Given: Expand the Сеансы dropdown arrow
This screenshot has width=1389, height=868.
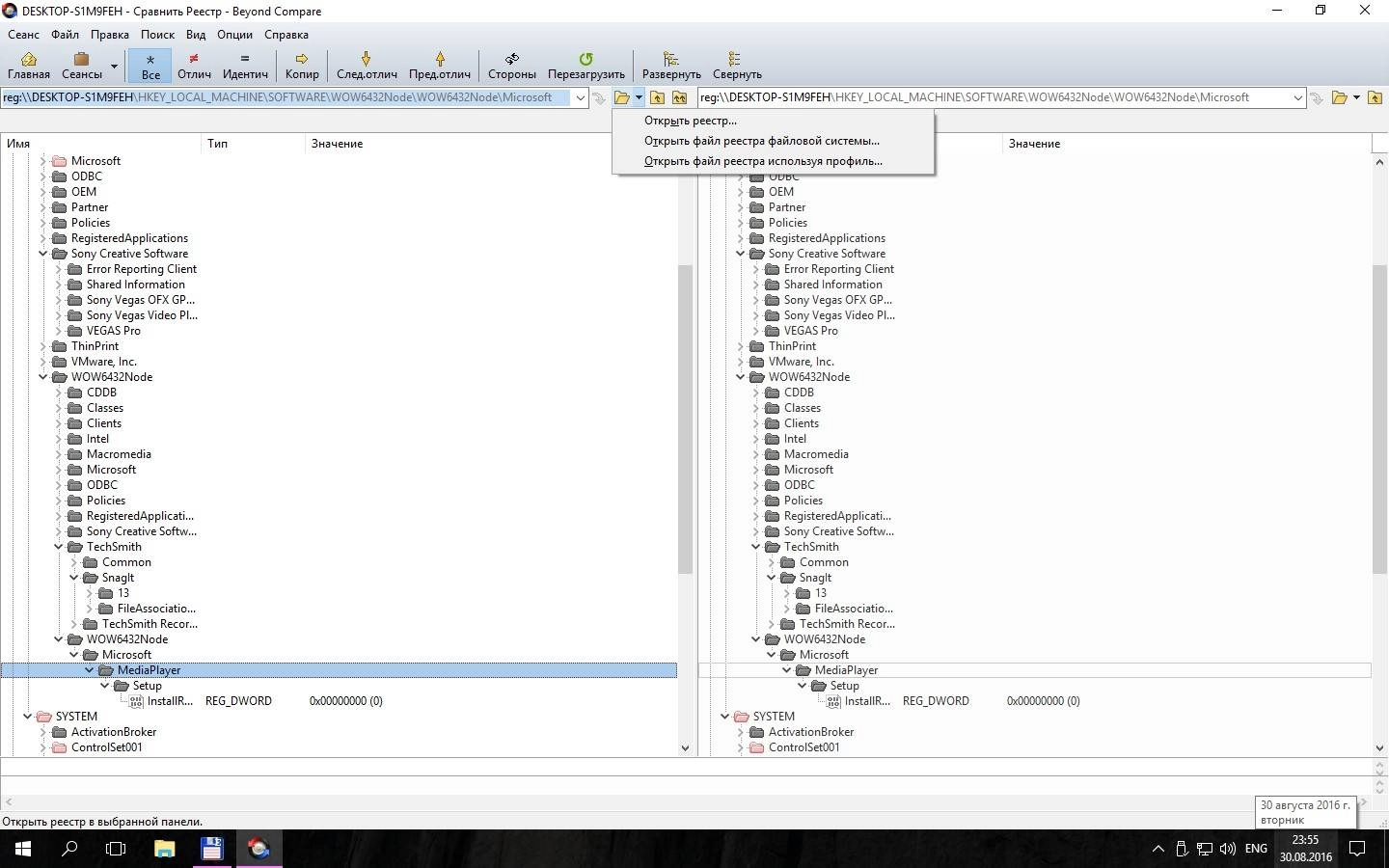Looking at the screenshot, I should [x=114, y=66].
